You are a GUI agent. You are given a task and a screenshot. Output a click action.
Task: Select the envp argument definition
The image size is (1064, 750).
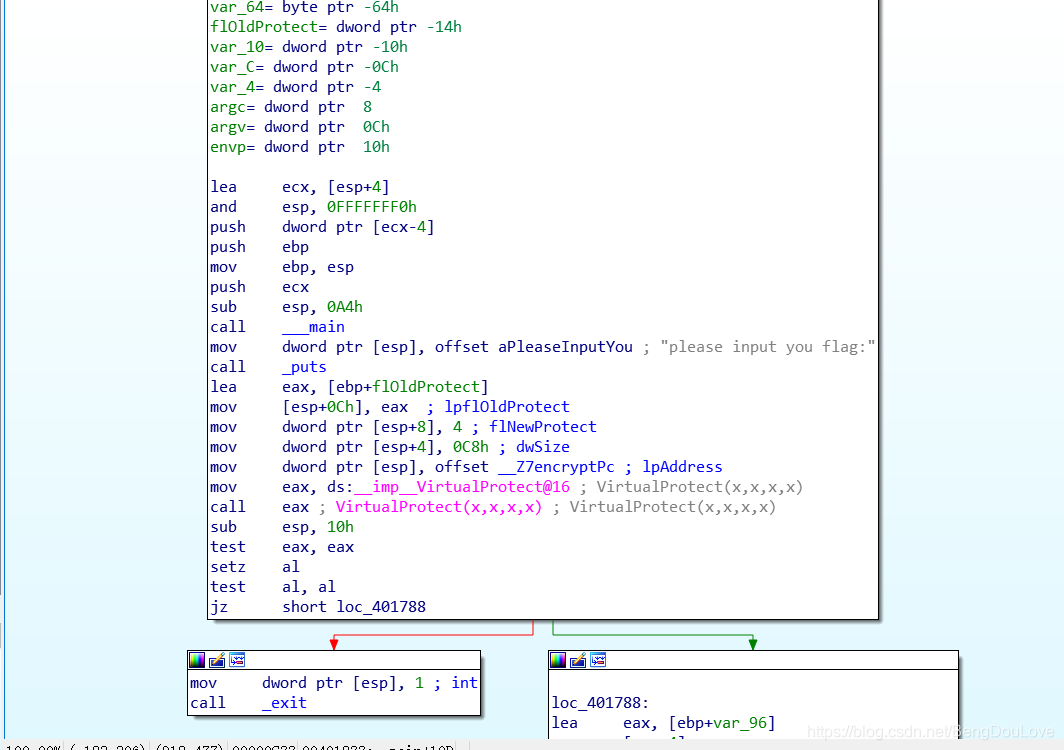coord(300,147)
